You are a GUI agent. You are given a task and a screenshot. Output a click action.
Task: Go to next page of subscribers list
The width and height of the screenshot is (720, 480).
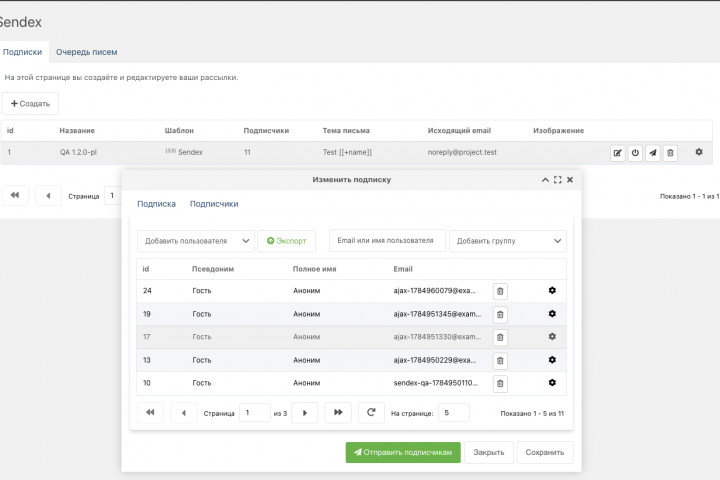click(304, 412)
